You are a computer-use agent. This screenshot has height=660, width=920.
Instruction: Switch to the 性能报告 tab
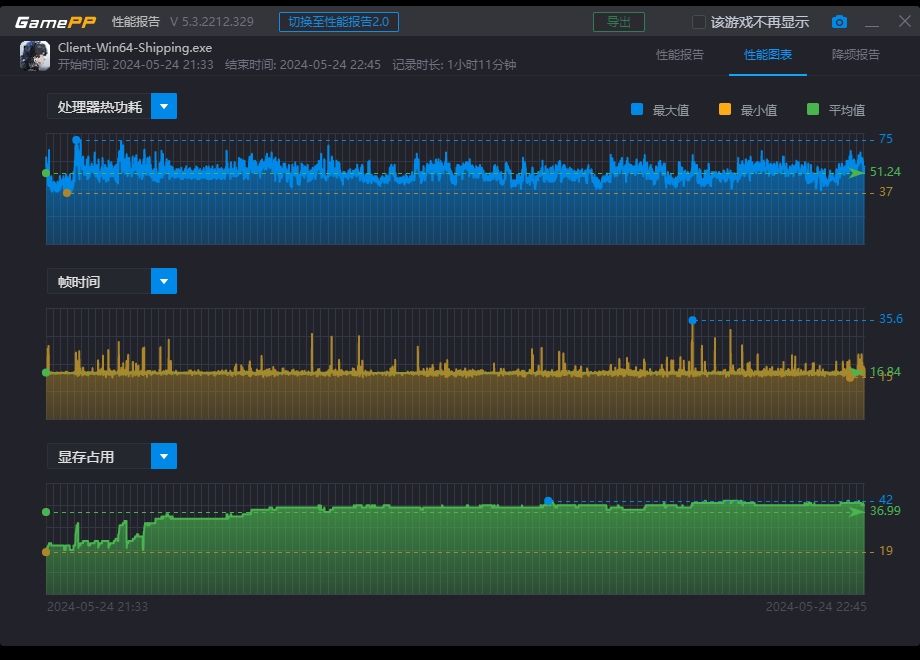coord(680,55)
